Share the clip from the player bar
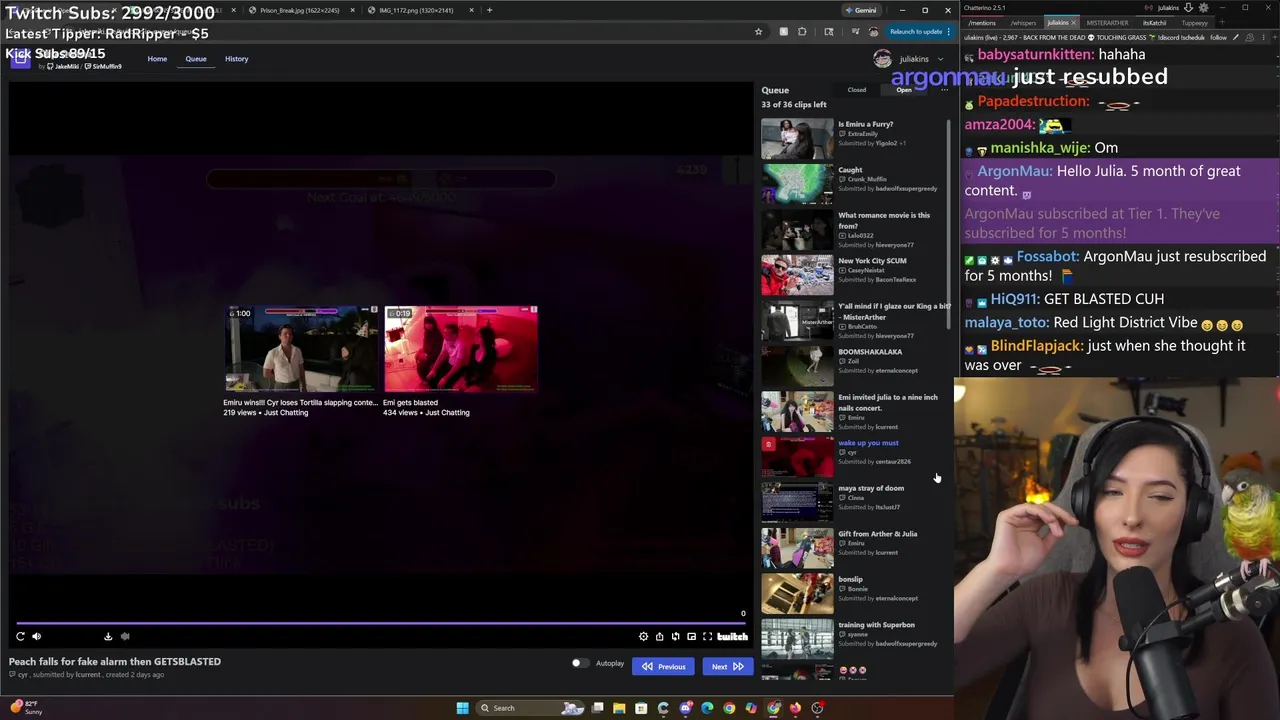Viewport: 1280px width, 720px height. pos(659,636)
